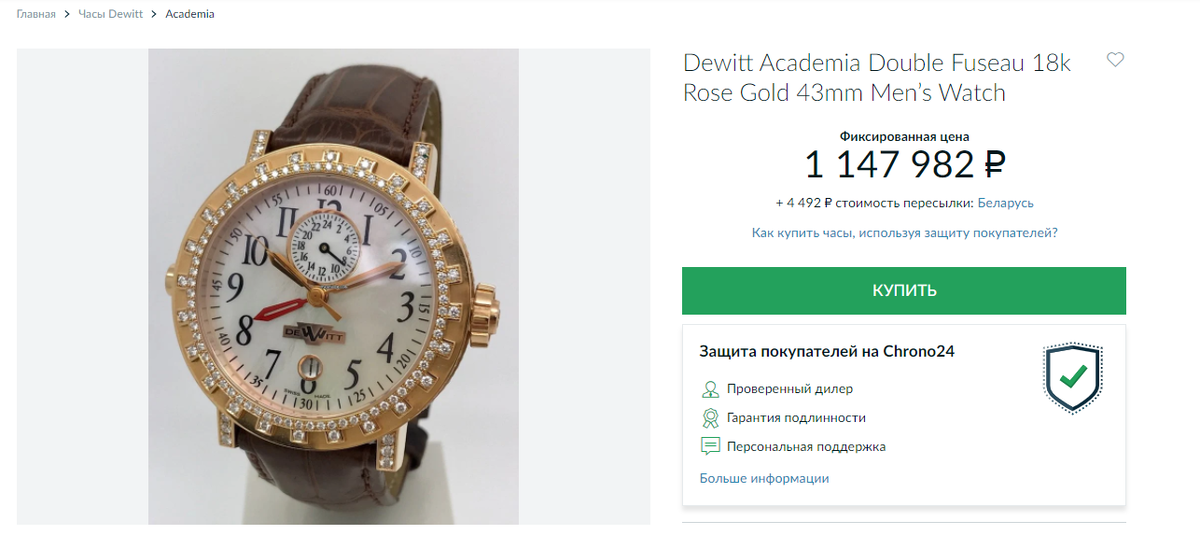Click the Гарантия подлинности text
Screen dimensions: 1200x535
(797, 418)
